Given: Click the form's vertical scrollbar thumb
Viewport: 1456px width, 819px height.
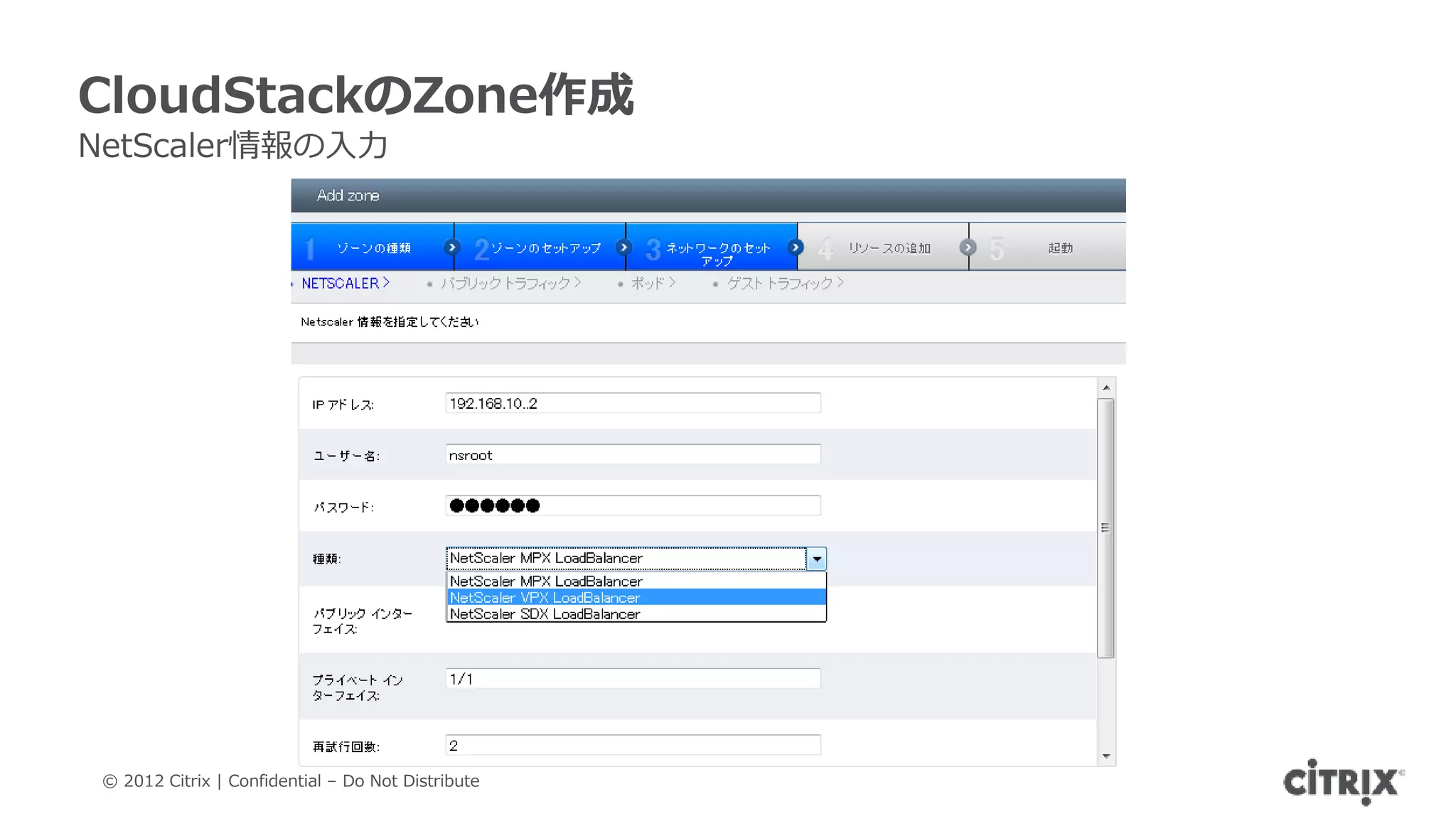Looking at the screenshot, I should (x=1106, y=528).
